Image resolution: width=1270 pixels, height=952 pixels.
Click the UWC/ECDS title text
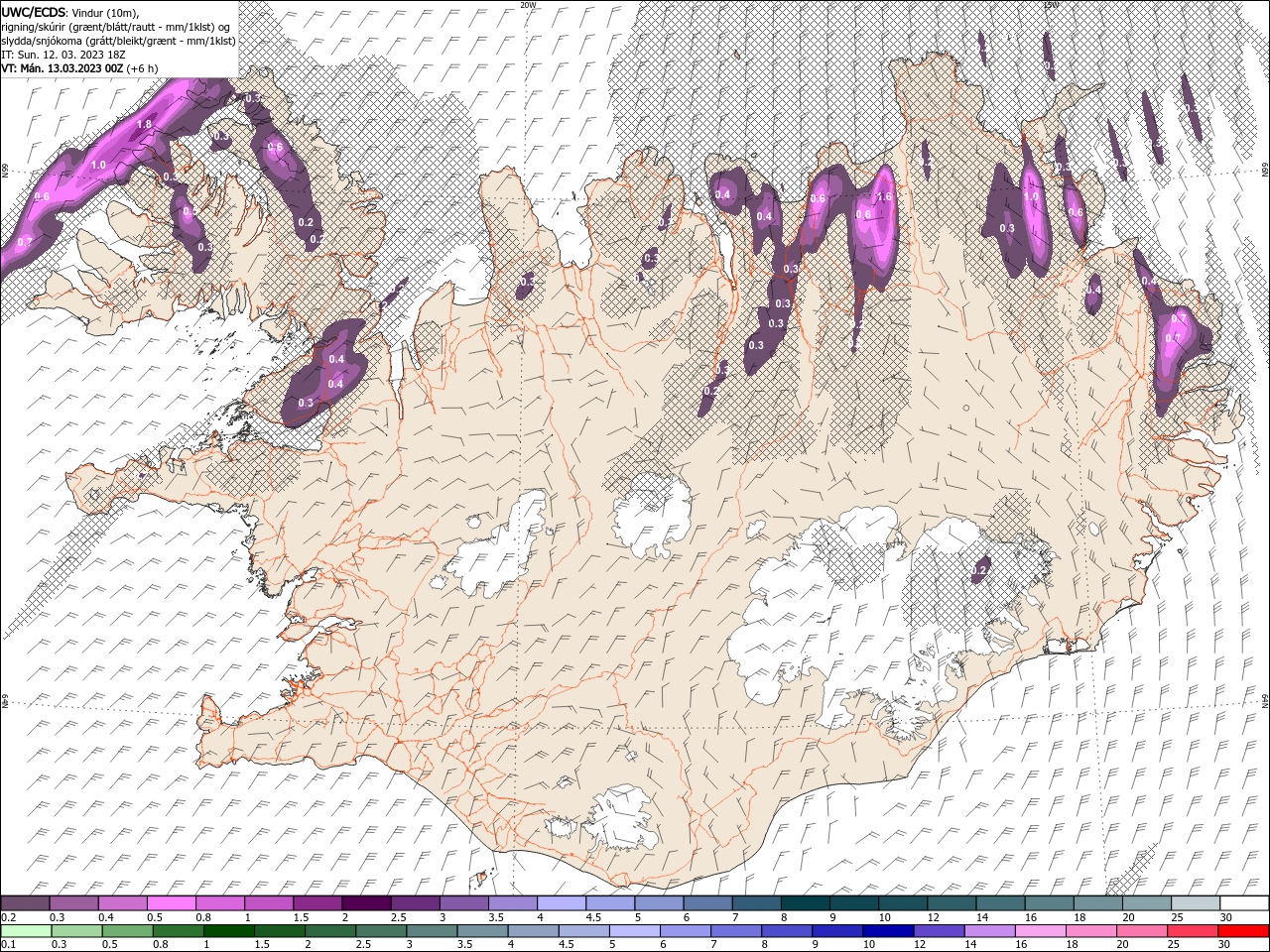coord(33,11)
